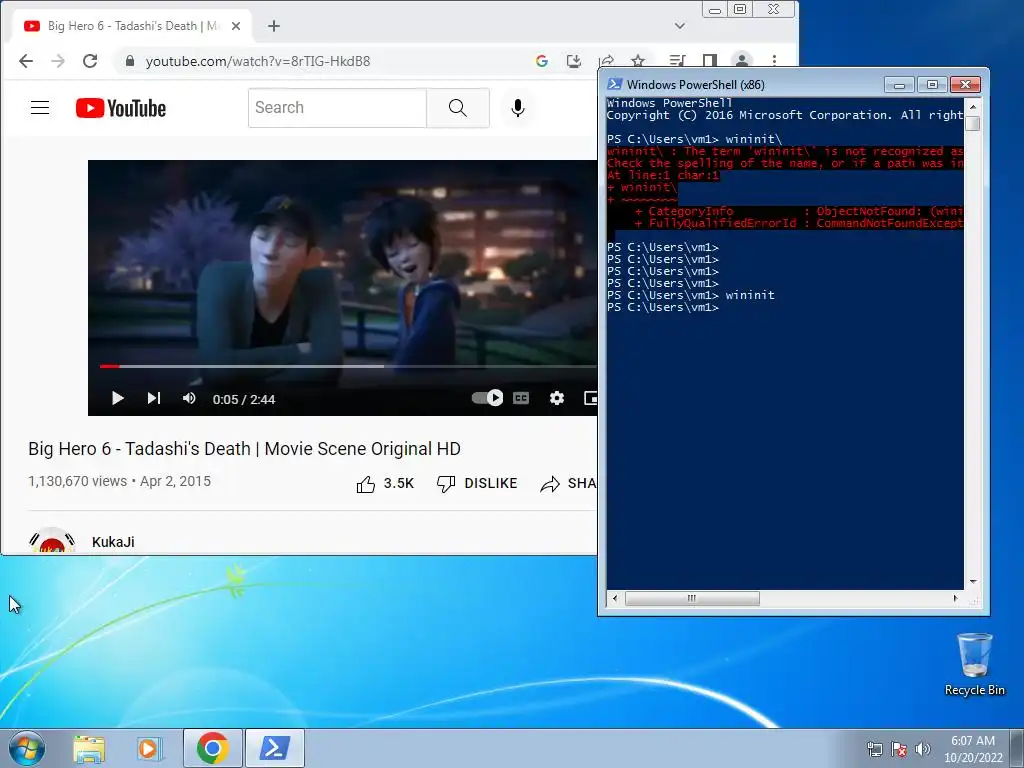Click volume speaker tray icon
This screenshot has width=1024, height=768.
coord(923,749)
